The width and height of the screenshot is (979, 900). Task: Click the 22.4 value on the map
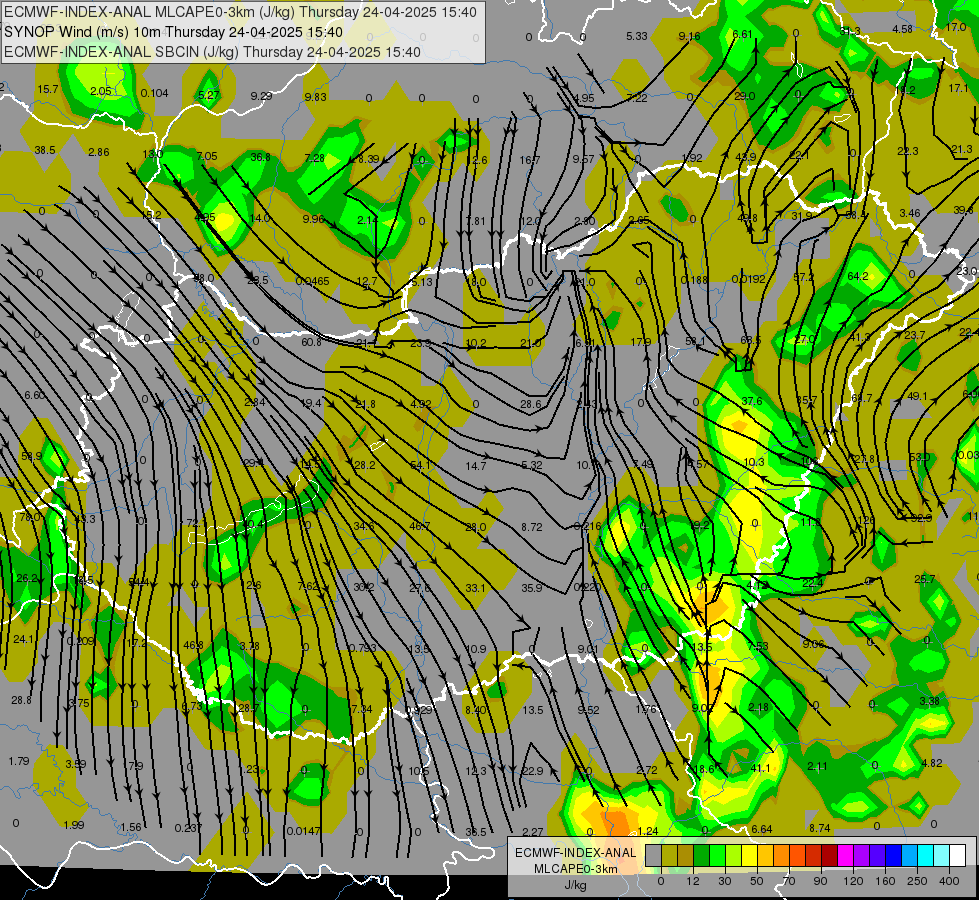coord(812,583)
